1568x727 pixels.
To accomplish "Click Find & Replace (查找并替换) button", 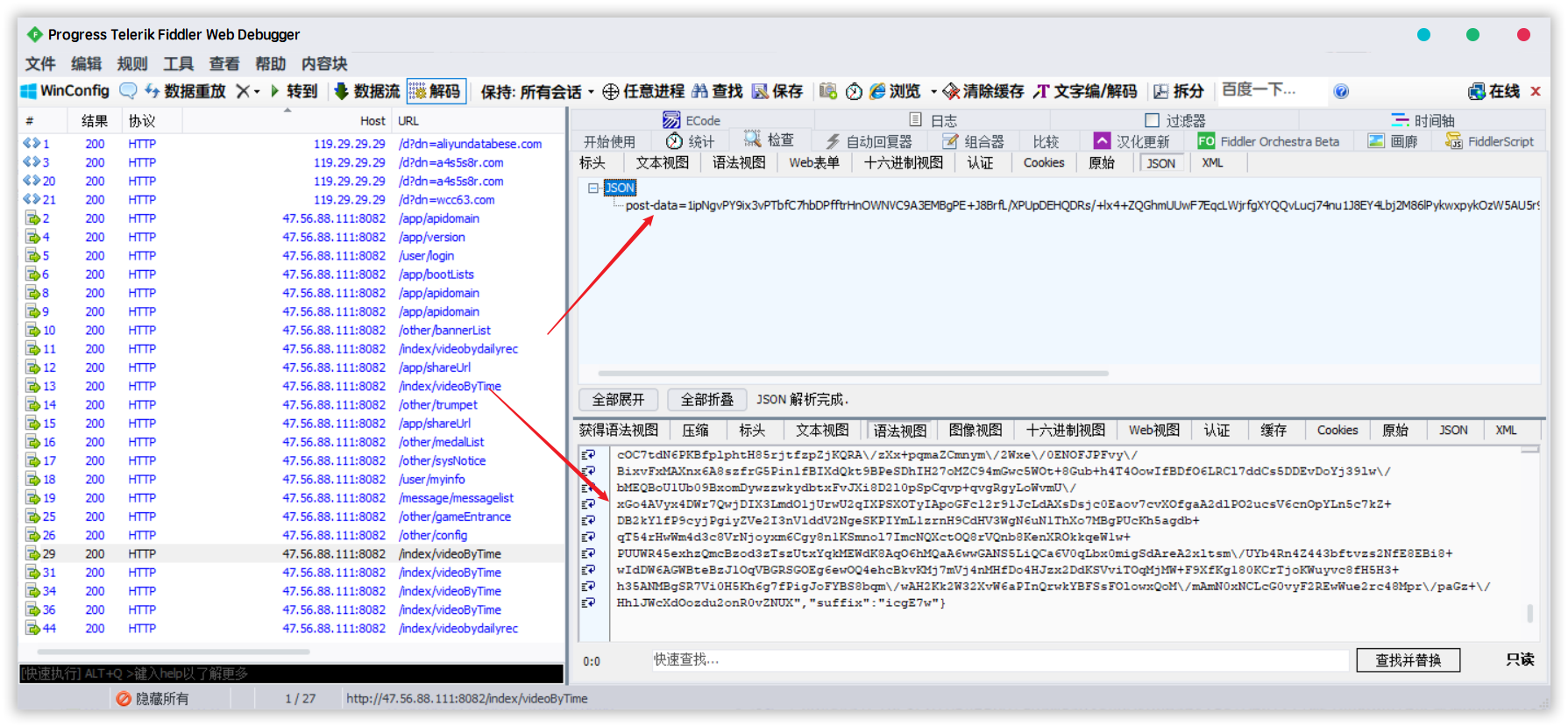I will (x=1408, y=660).
